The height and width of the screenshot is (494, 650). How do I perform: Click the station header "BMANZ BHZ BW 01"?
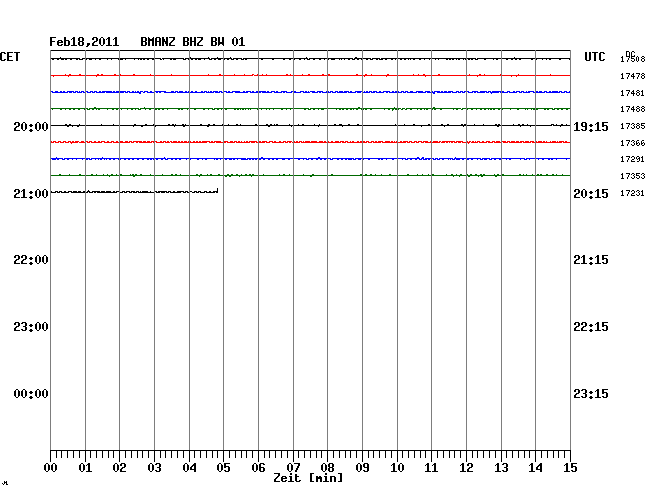(x=193, y=42)
